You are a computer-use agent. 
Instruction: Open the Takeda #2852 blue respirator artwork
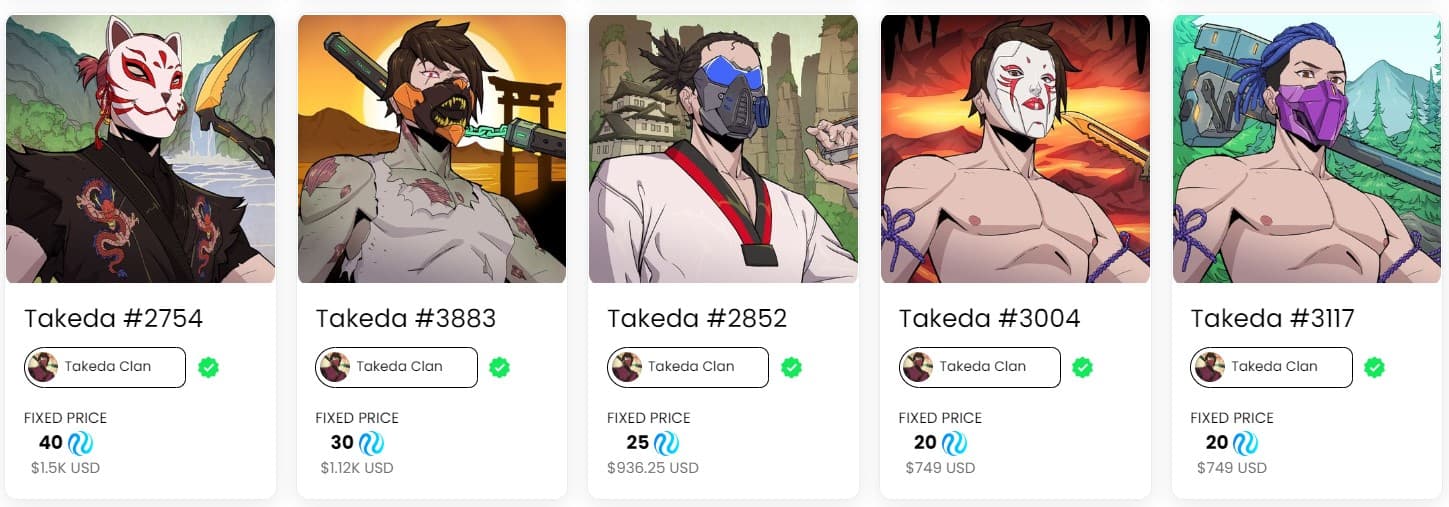click(723, 148)
